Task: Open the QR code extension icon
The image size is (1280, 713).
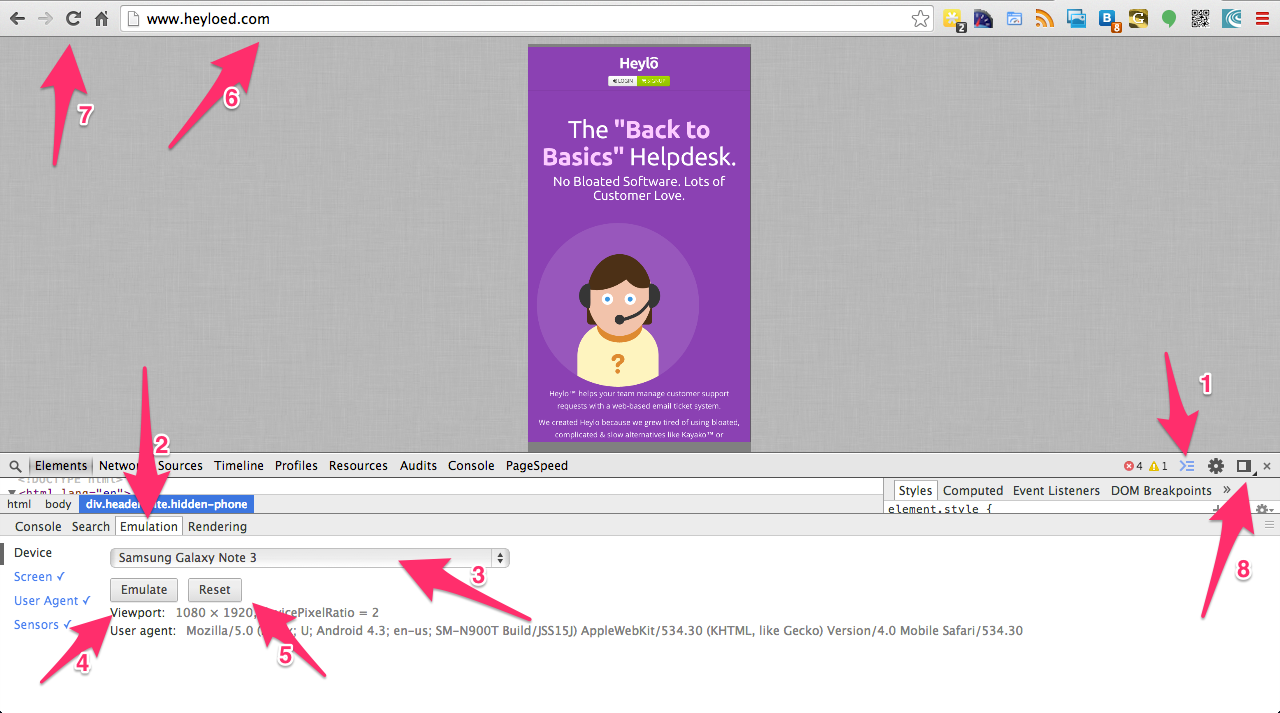Action: (x=1200, y=18)
